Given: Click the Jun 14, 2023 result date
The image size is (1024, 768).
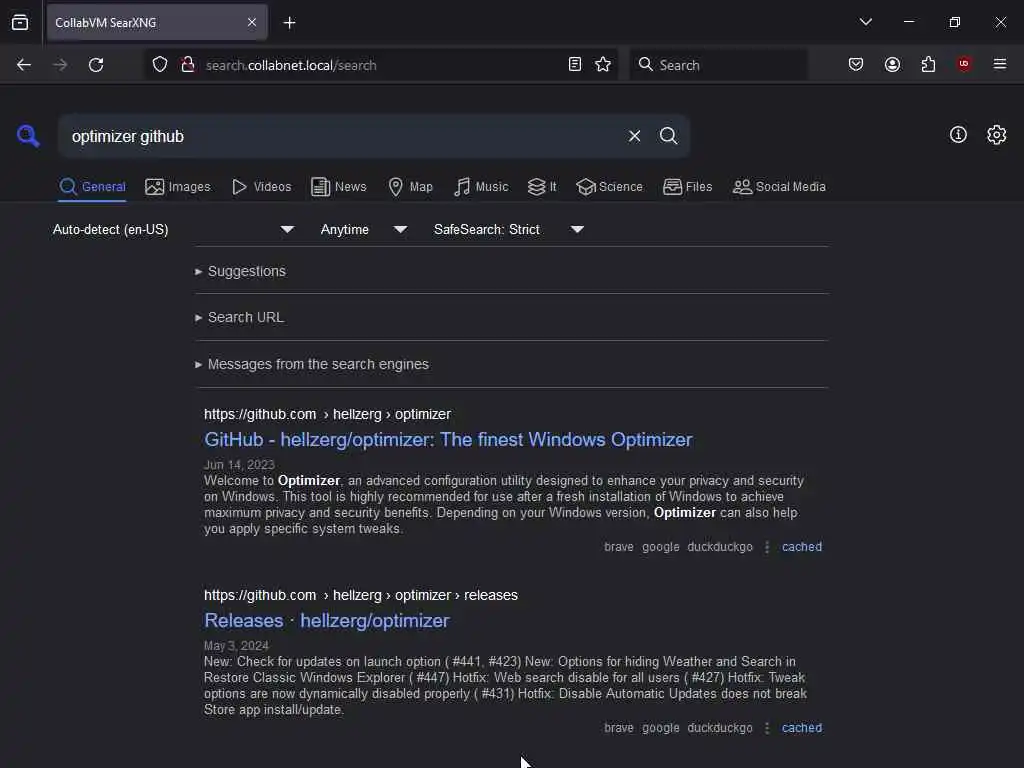Looking at the screenshot, I should click(239, 464).
